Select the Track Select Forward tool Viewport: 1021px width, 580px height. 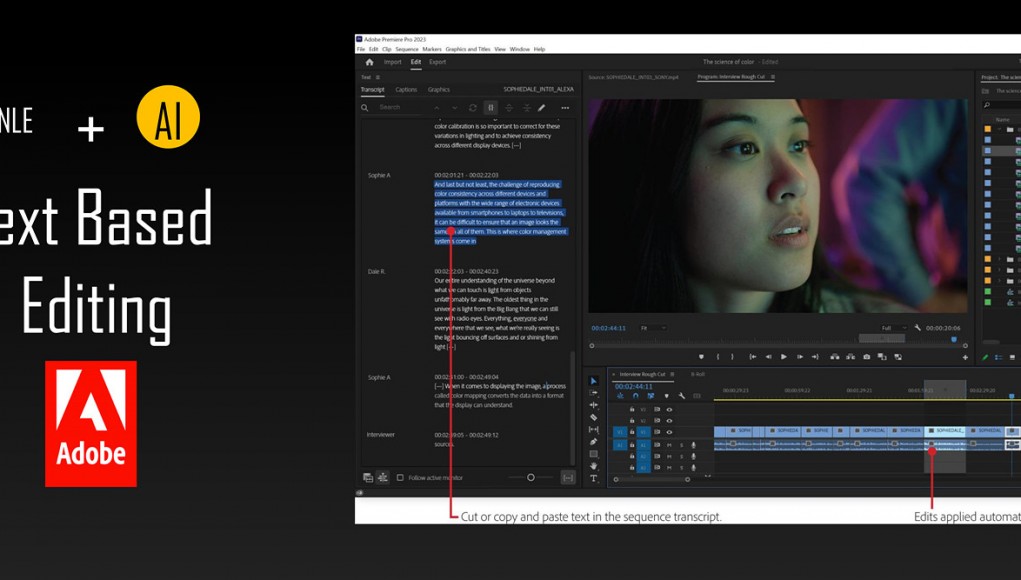(593, 393)
